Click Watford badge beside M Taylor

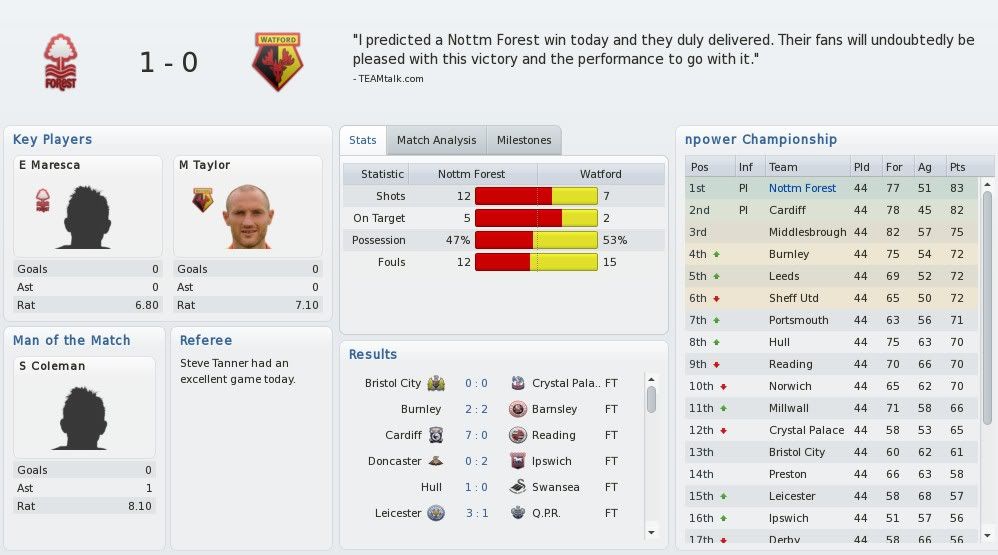pyautogui.click(x=202, y=200)
